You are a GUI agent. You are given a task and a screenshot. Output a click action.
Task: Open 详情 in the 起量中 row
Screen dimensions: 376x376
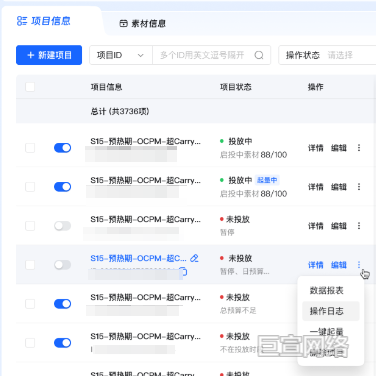(x=316, y=187)
